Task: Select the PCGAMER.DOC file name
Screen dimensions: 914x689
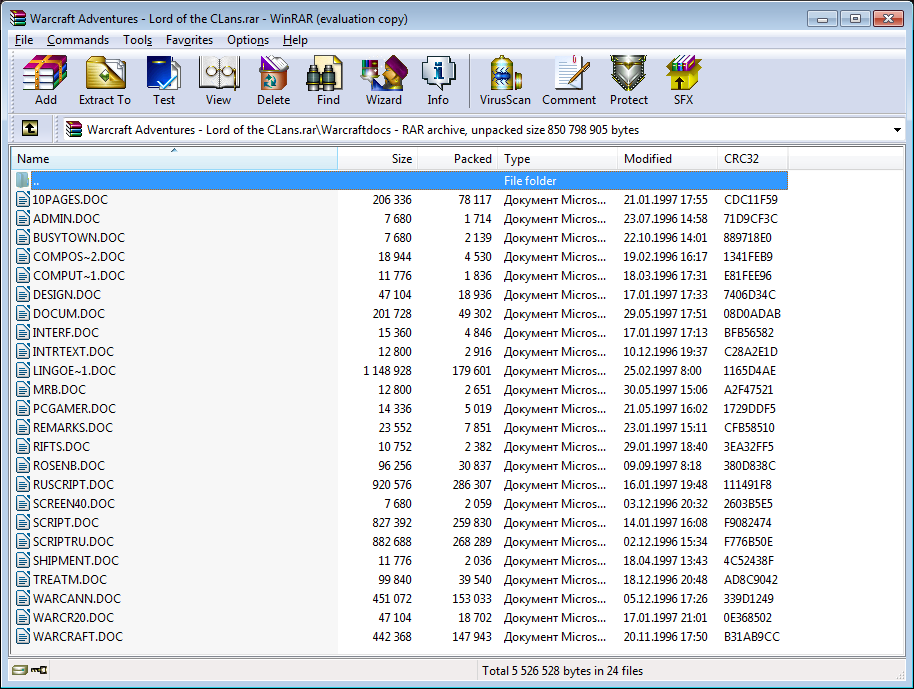Action: point(74,409)
